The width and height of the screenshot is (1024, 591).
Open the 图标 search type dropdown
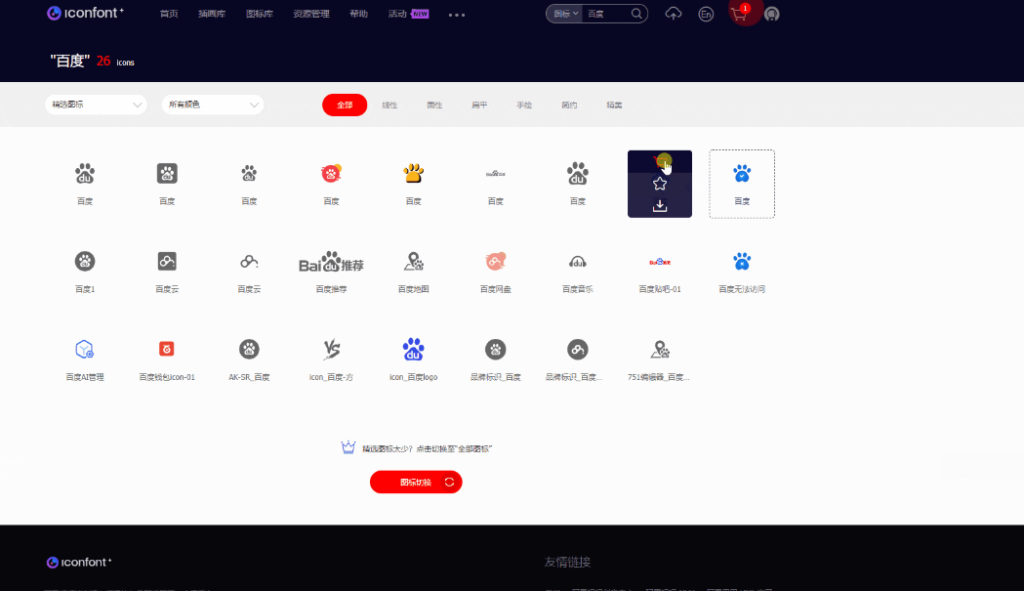[566, 14]
